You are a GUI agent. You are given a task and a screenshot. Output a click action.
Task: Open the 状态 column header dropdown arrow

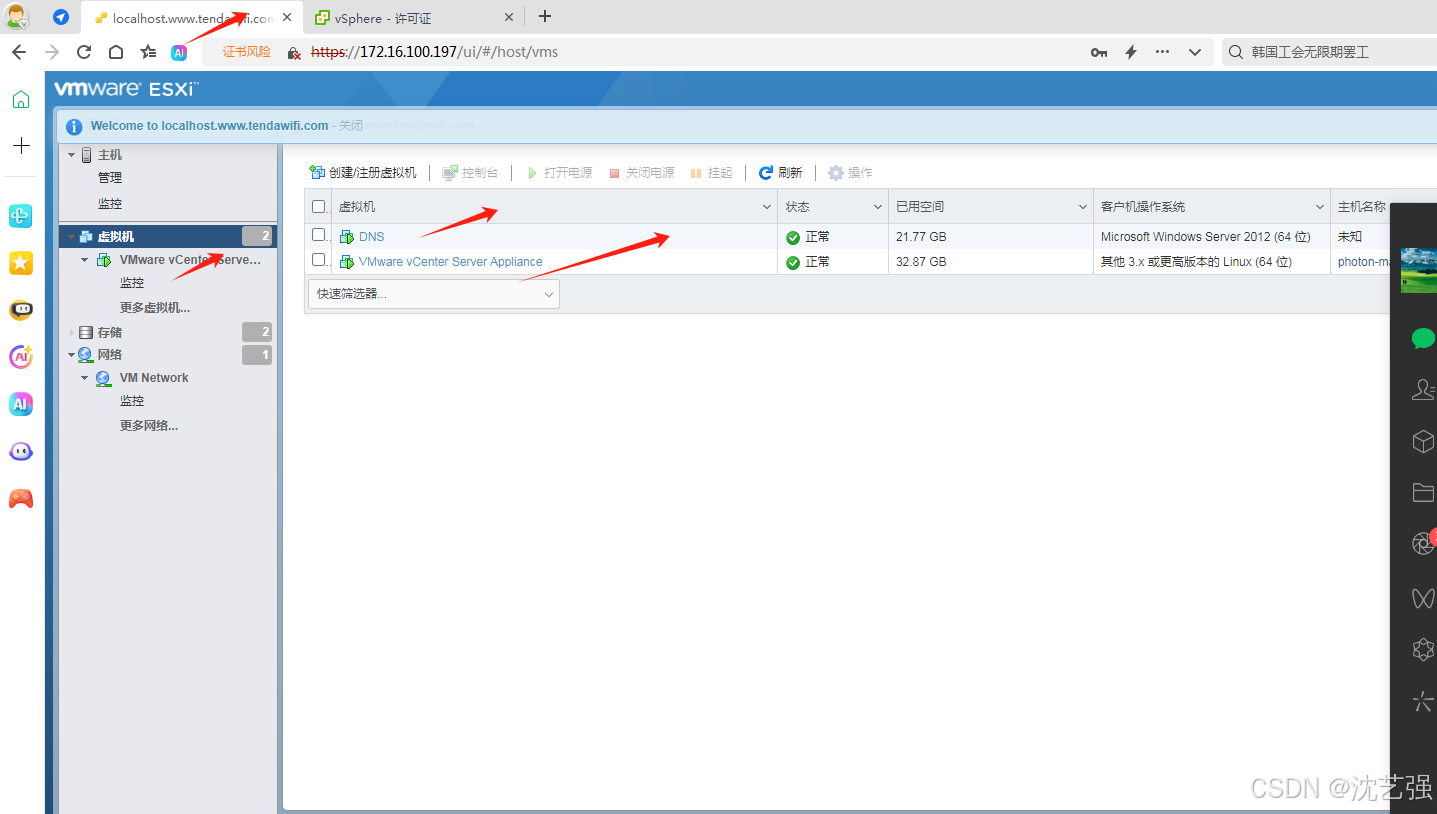tap(878, 207)
